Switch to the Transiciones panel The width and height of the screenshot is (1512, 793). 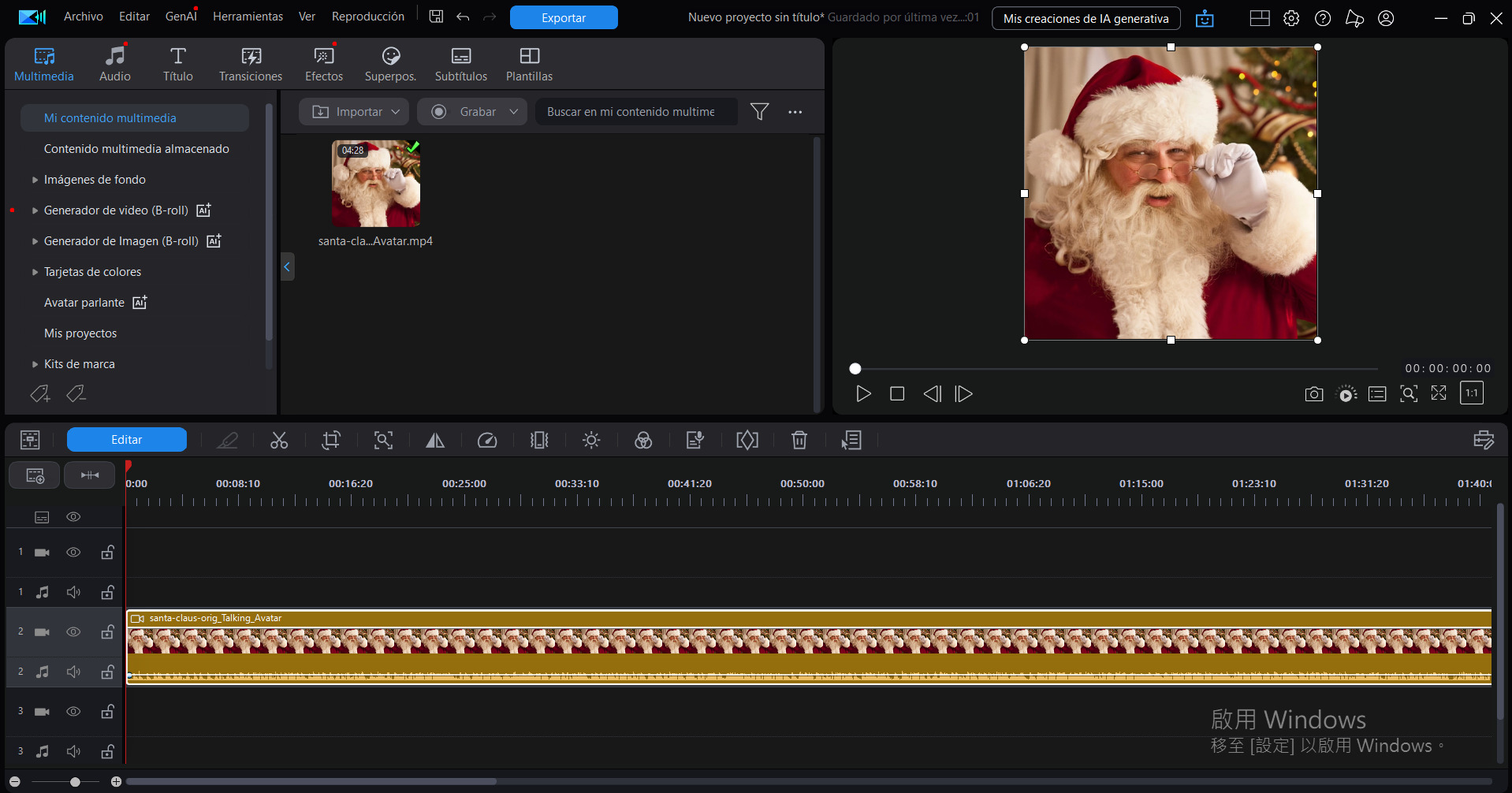(x=250, y=62)
